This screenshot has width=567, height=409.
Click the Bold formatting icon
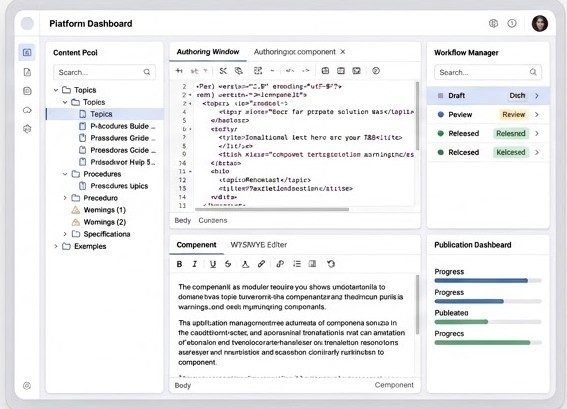click(179, 264)
